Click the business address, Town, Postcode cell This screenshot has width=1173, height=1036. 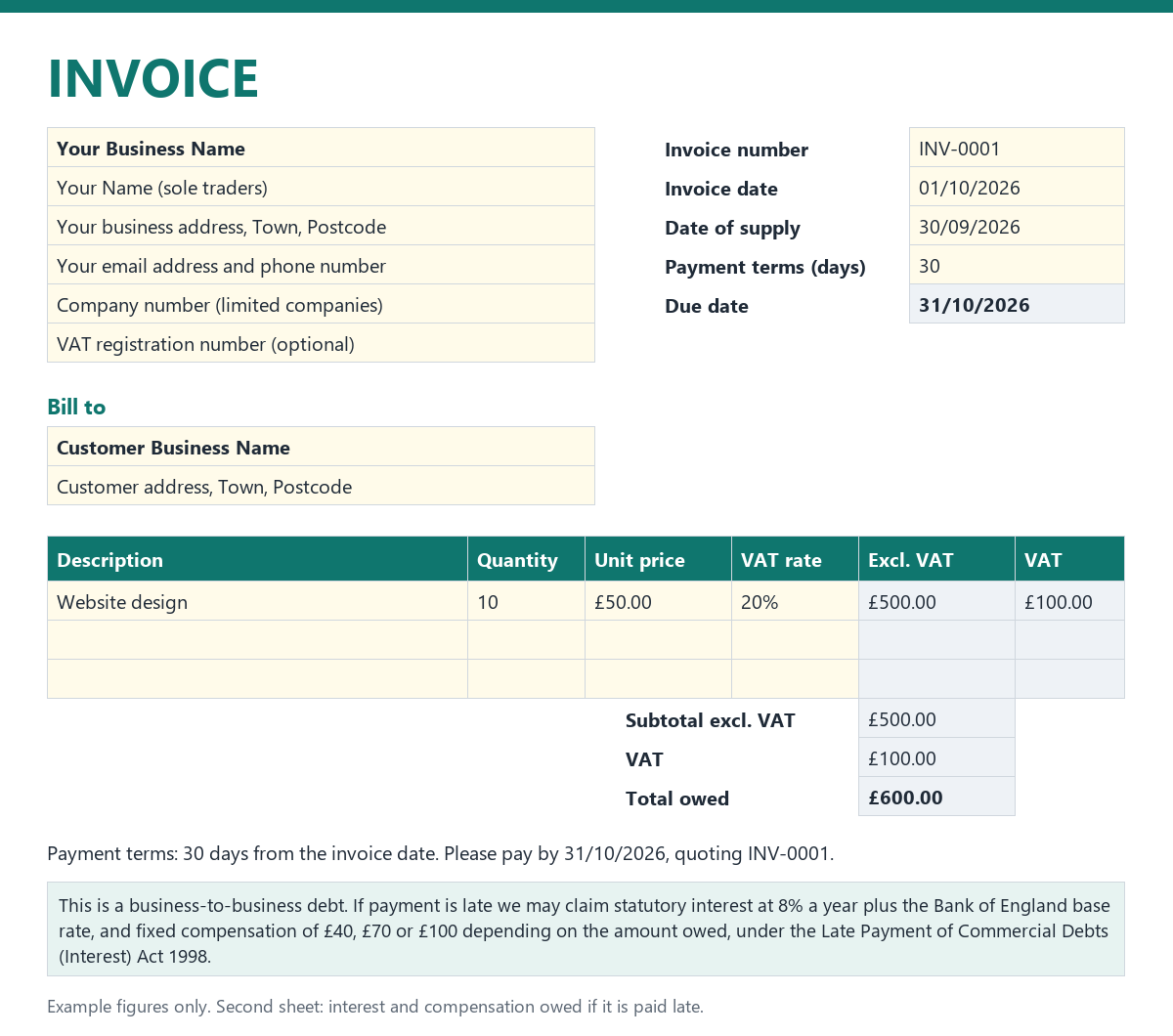tap(321, 226)
